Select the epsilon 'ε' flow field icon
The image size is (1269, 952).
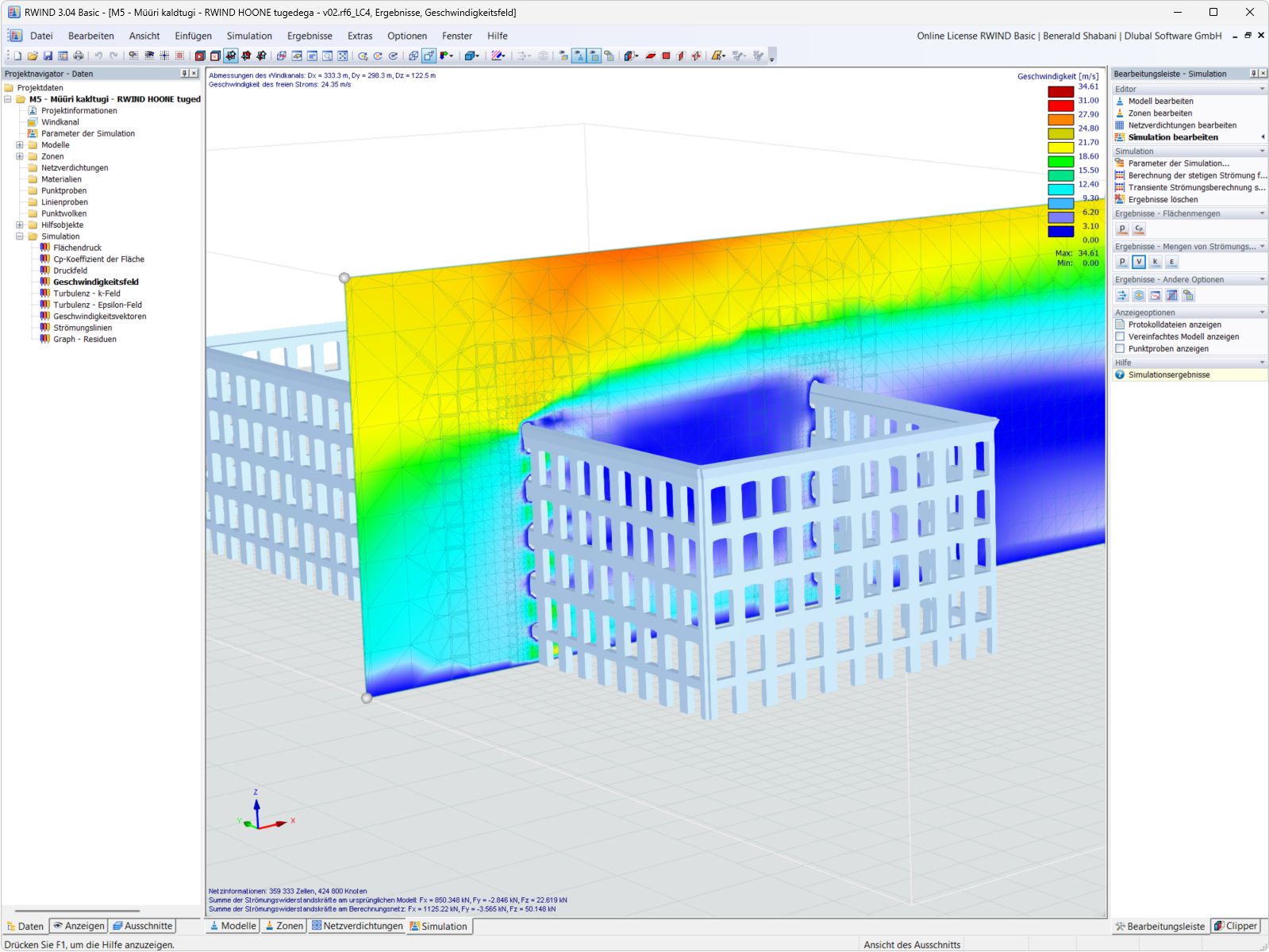pos(1172,262)
